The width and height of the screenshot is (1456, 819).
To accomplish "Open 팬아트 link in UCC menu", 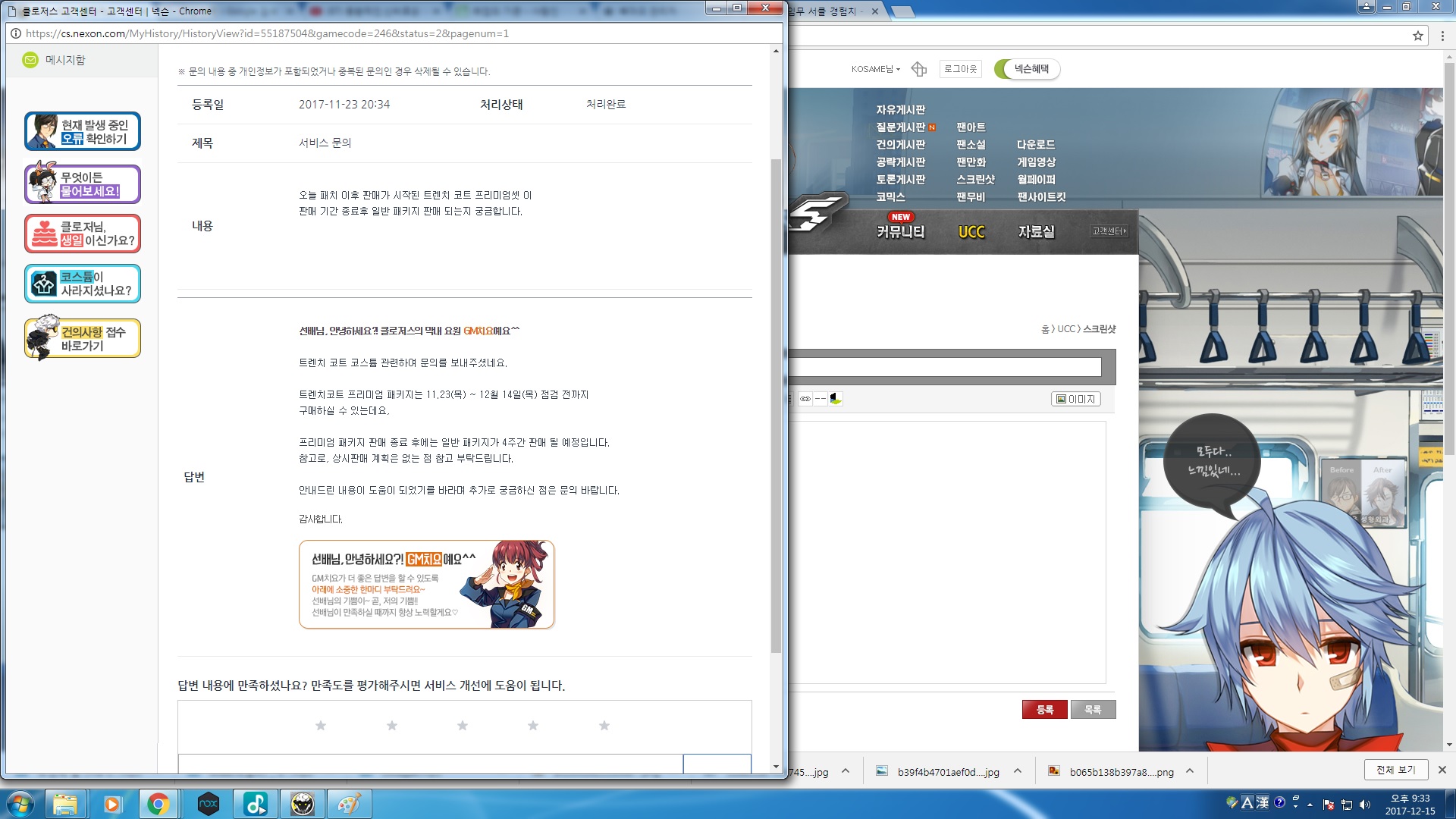I will point(971,127).
